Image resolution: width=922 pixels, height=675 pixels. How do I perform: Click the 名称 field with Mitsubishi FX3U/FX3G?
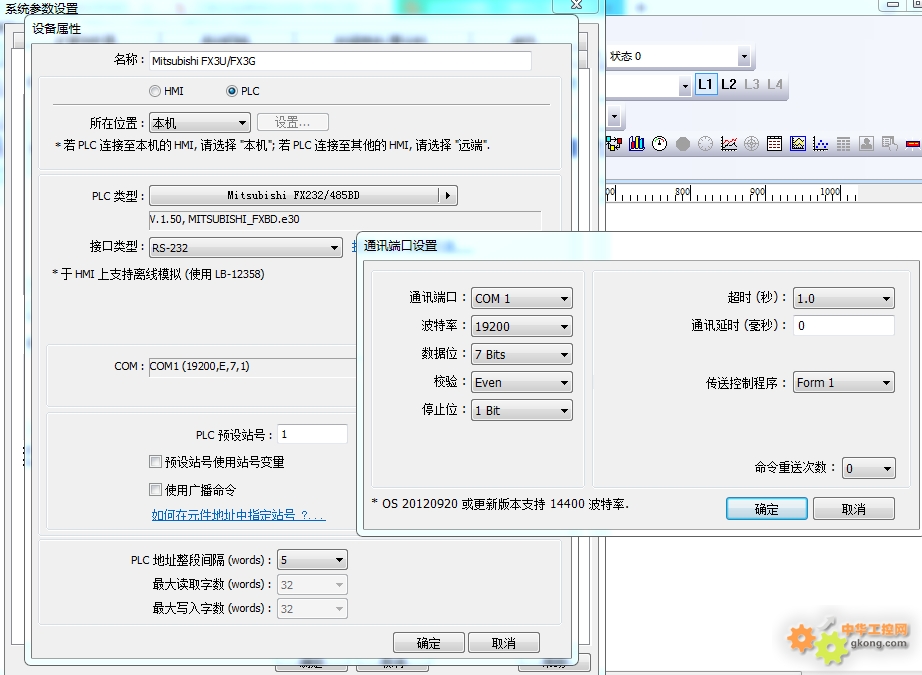tap(340, 61)
